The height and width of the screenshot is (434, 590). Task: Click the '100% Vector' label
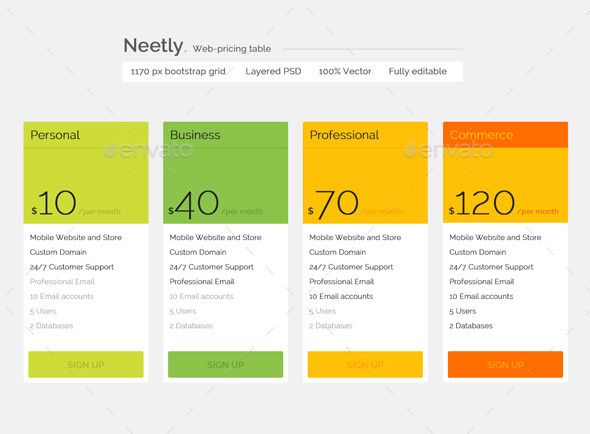(x=345, y=71)
